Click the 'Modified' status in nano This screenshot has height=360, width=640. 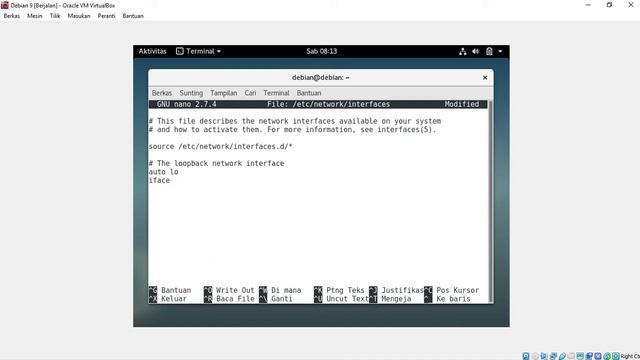pyautogui.click(x=462, y=104)
